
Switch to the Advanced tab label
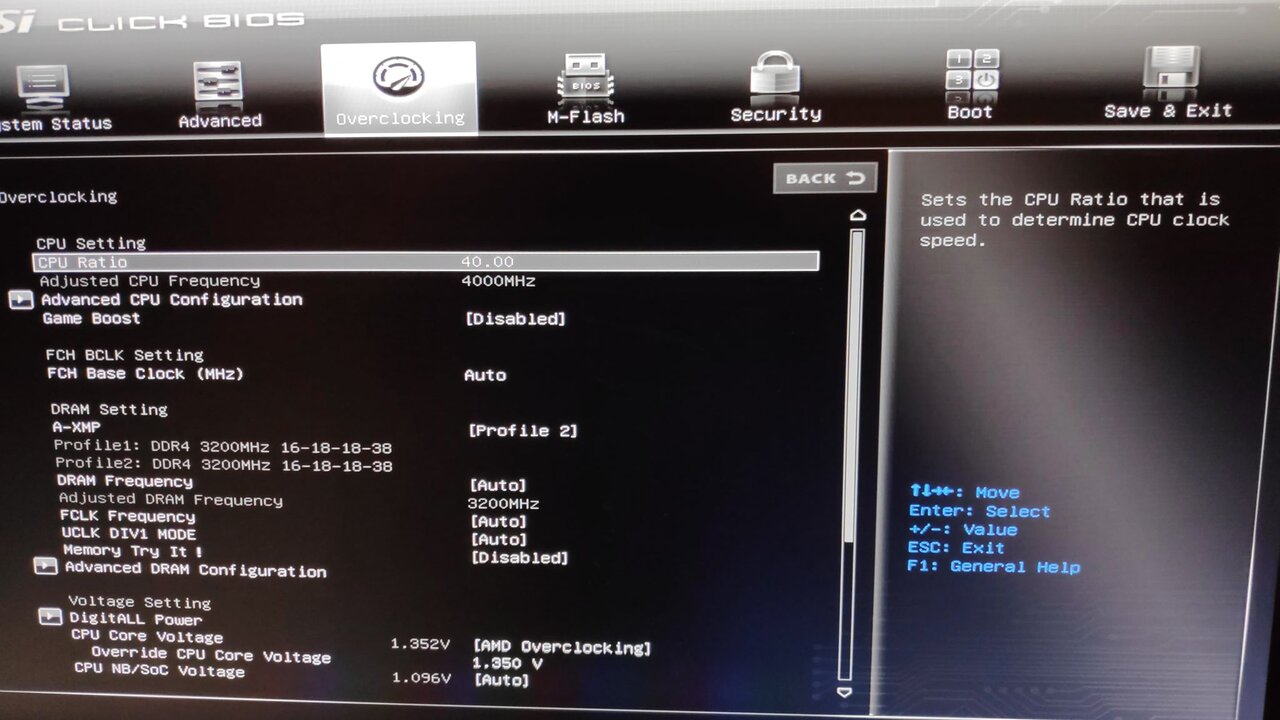click(x=220, y=121)
